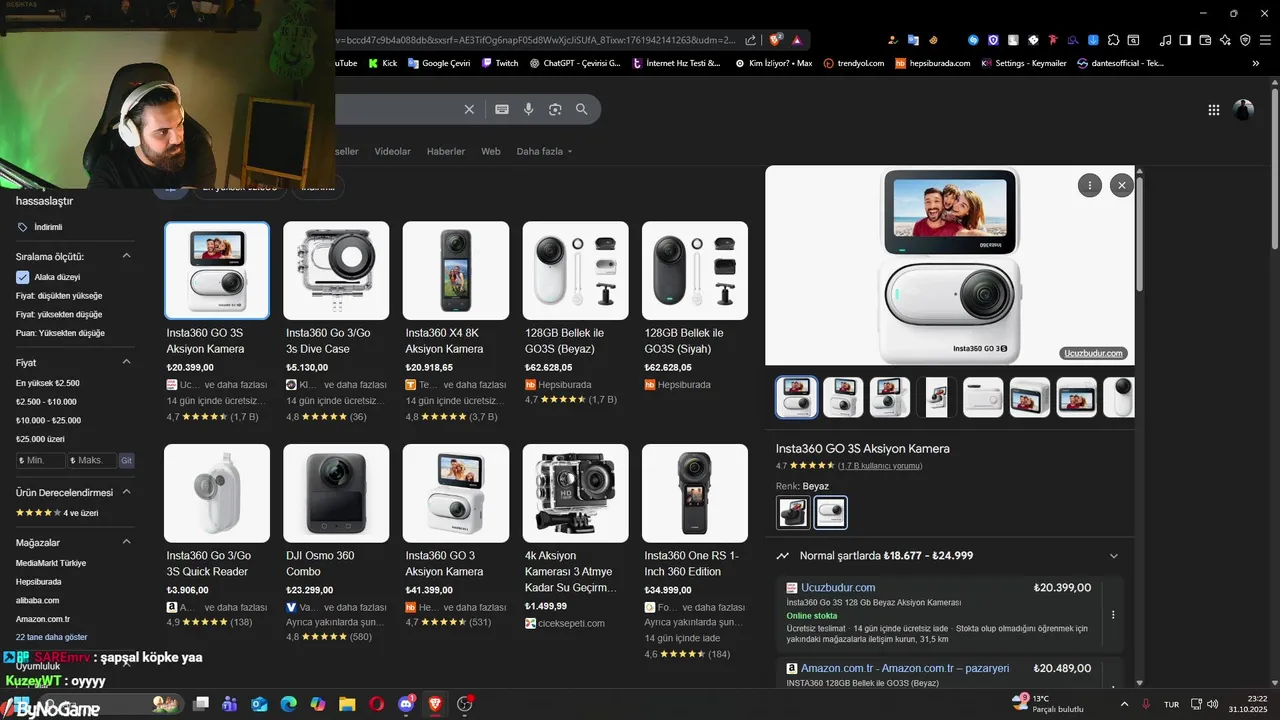
Task: Open the three-dot menu on product image panel
Action: [1089, 185]
